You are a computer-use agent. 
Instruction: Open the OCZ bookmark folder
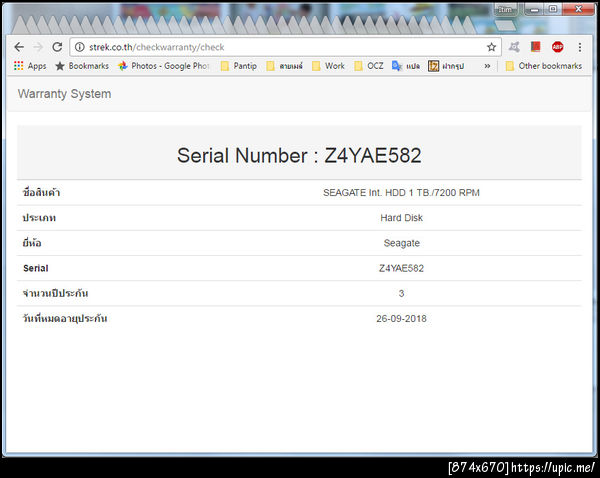tap(369, 66)
